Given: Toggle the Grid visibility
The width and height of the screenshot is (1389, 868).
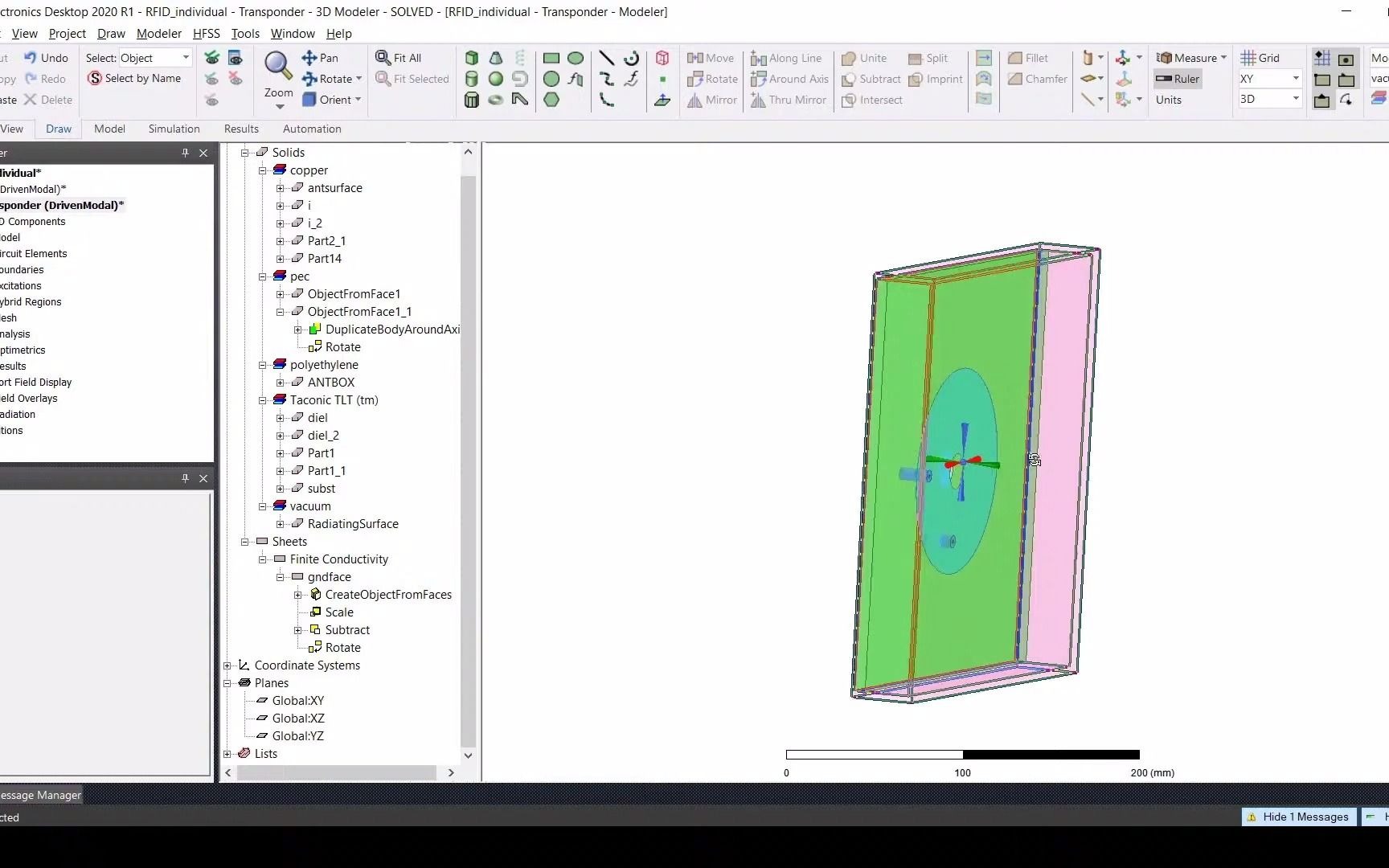Looking at the screenshot, I should 1260,57.
